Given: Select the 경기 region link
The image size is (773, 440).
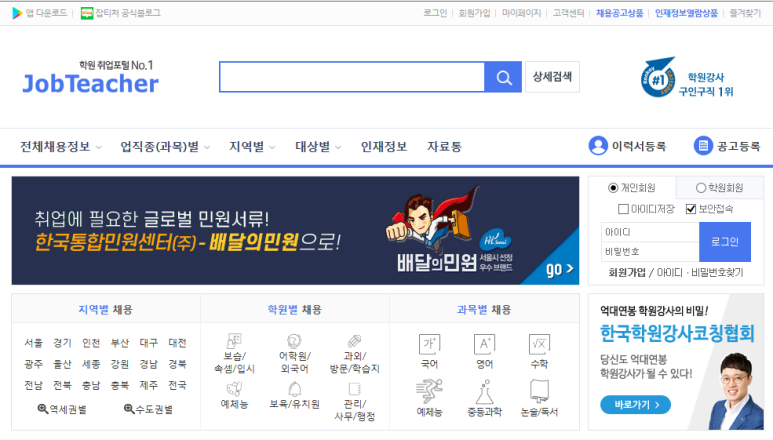Looking at the screenshot, I should (62, 342).
